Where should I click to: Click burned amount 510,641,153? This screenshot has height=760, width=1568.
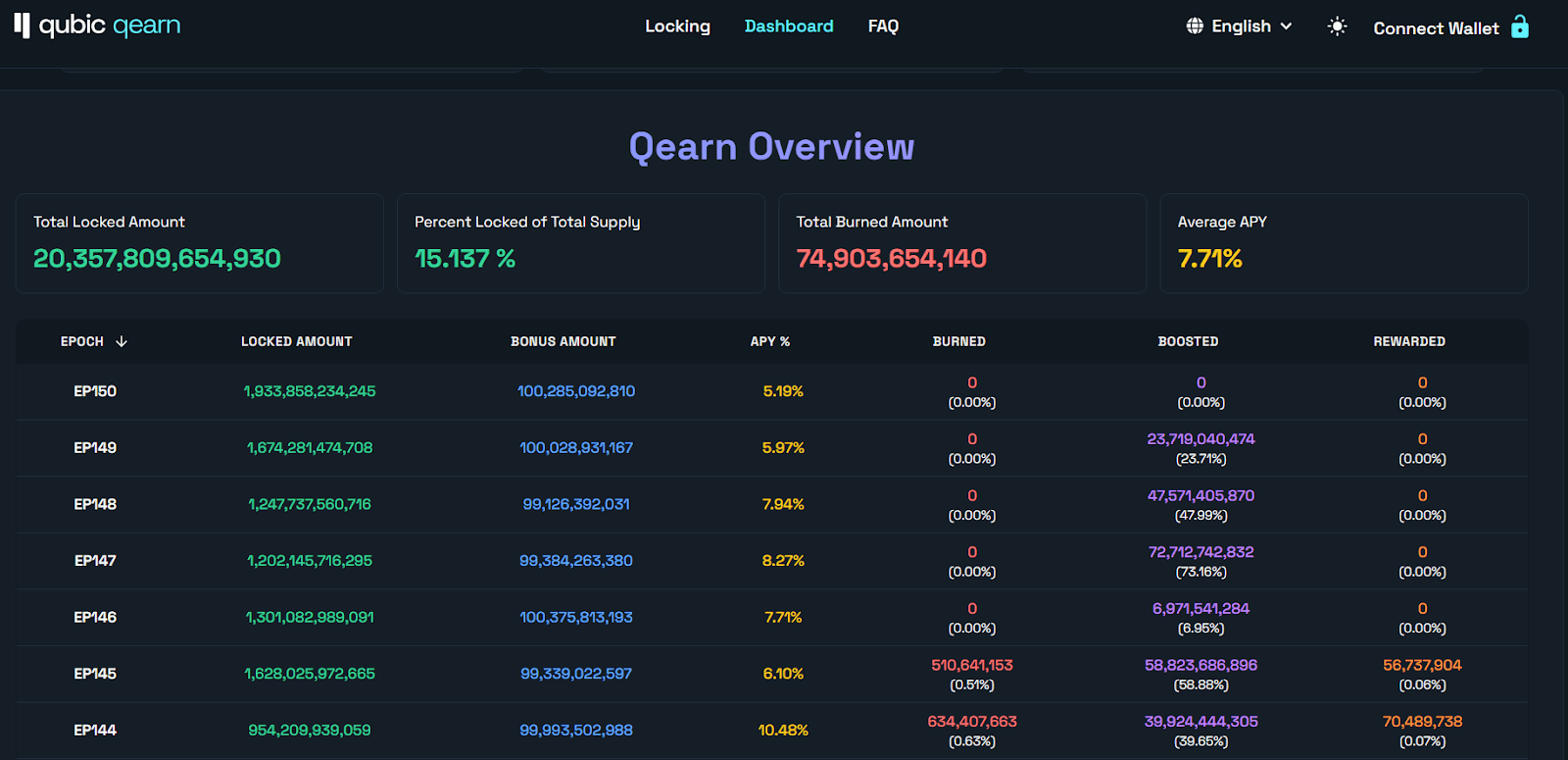pyautogui.click(x=972, y=665)
